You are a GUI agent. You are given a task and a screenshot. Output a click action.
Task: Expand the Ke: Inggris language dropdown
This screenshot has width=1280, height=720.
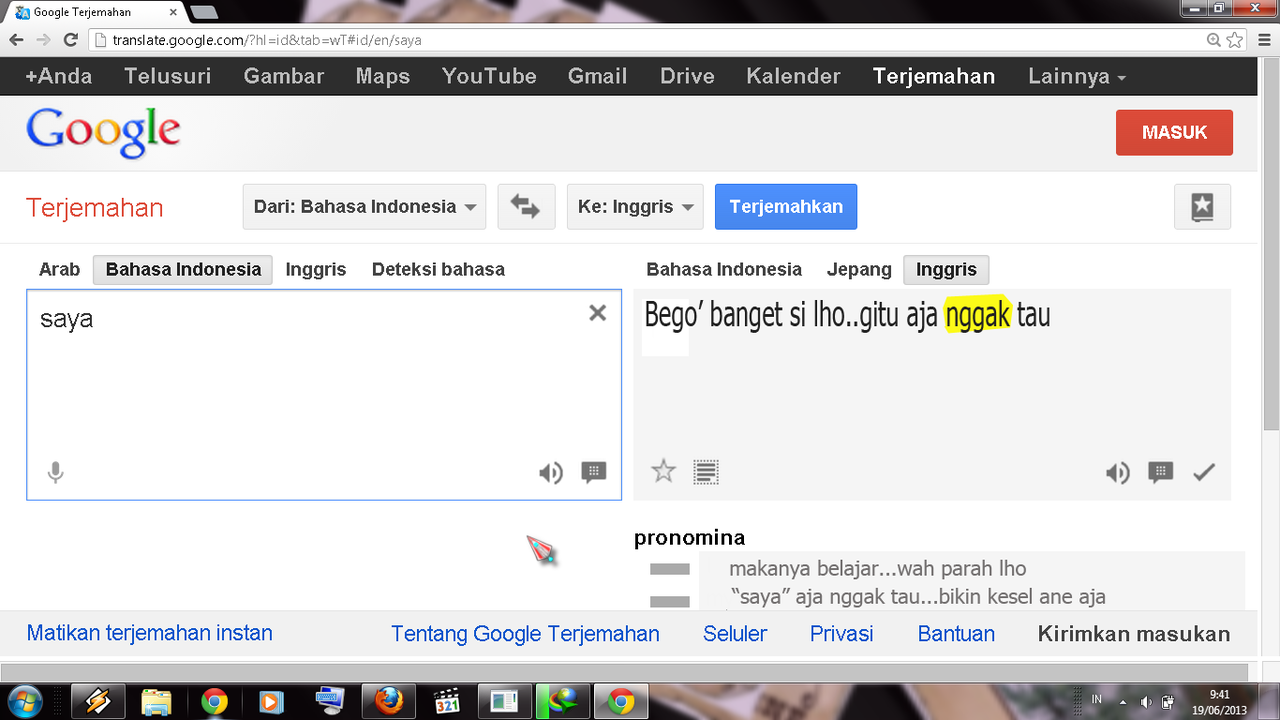[635, 207]
